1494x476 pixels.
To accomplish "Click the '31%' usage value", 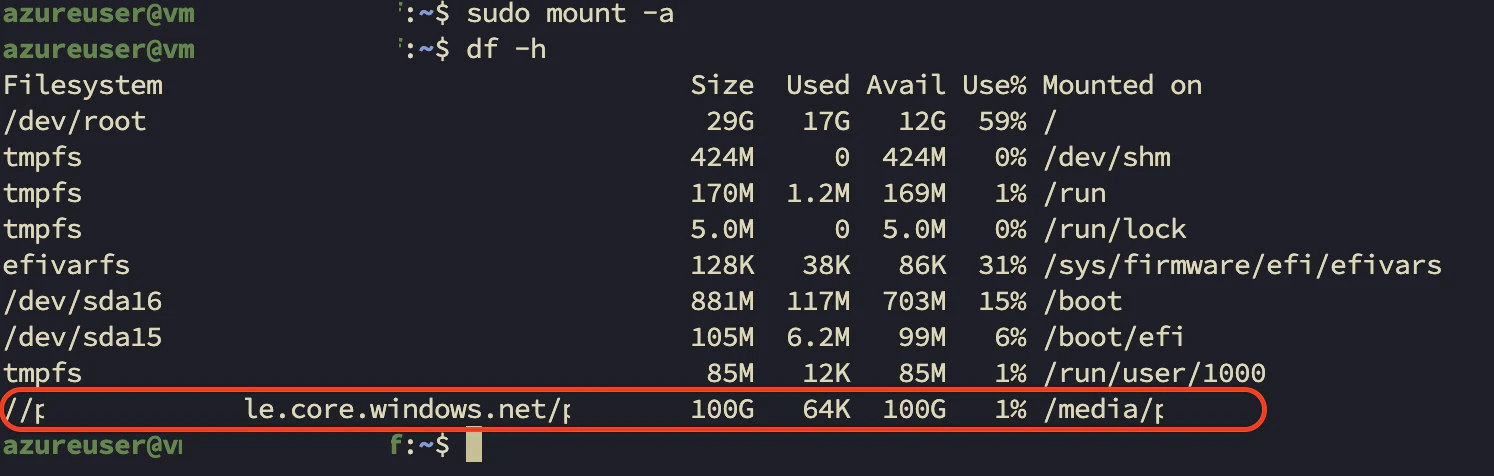I will coord(1002,266).
